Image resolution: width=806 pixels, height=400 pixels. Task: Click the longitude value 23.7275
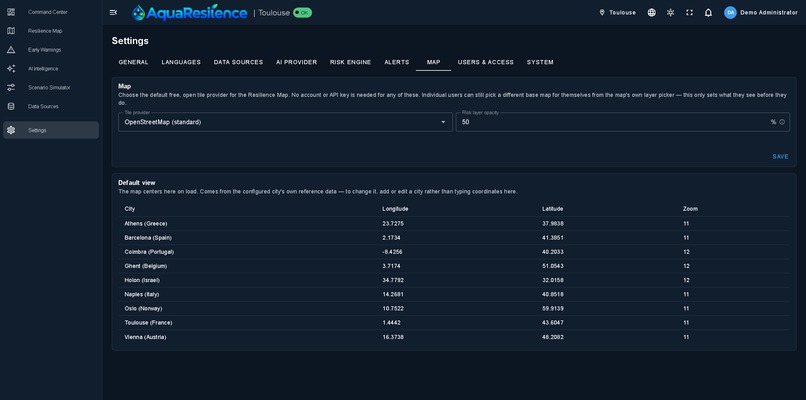(x=393, y=224)
